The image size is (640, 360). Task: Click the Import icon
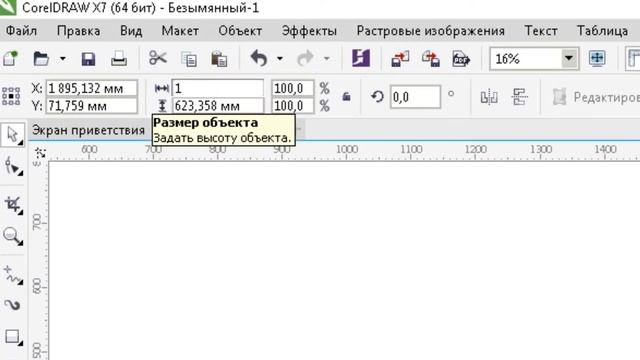point(400,59)
